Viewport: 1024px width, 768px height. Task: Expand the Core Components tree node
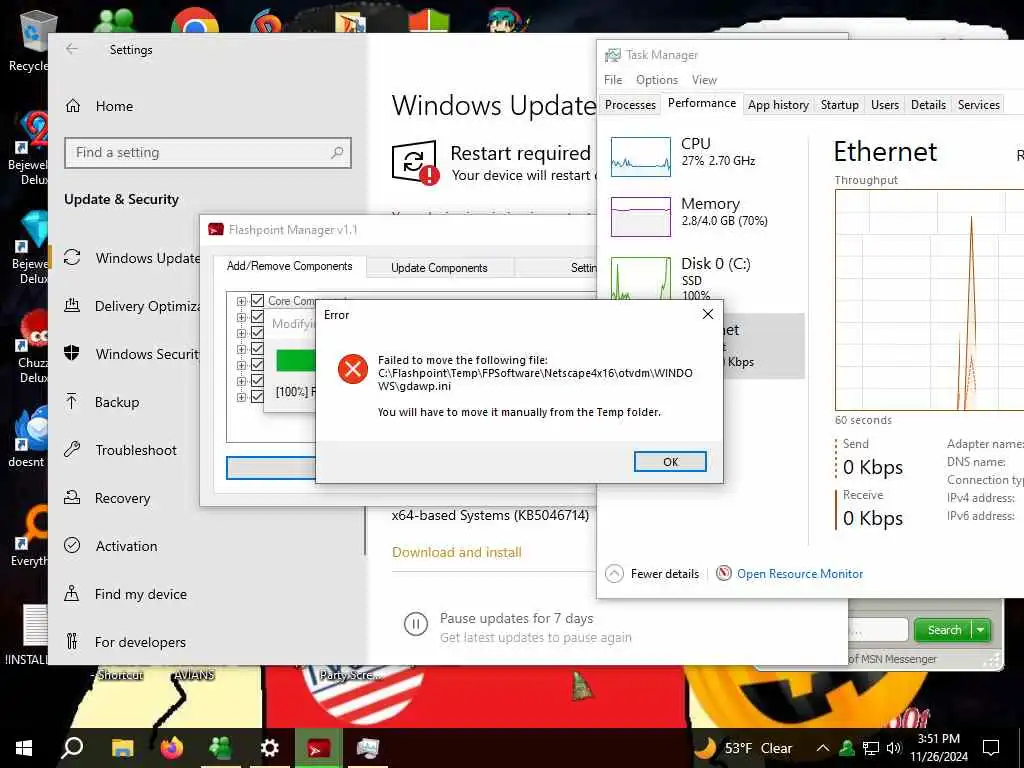coord(241,301)
